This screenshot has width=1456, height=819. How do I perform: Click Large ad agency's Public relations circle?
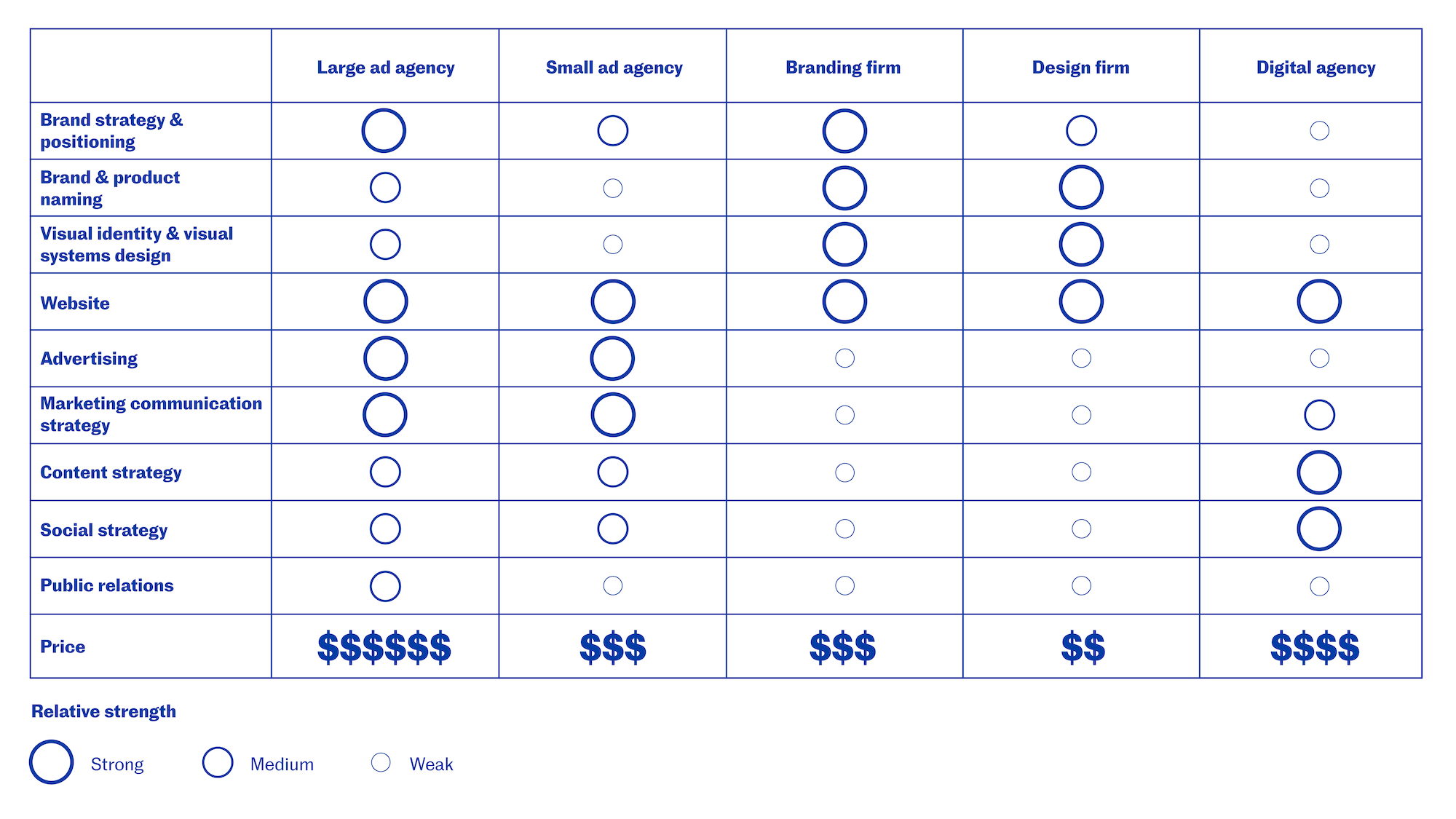[385, 586]
